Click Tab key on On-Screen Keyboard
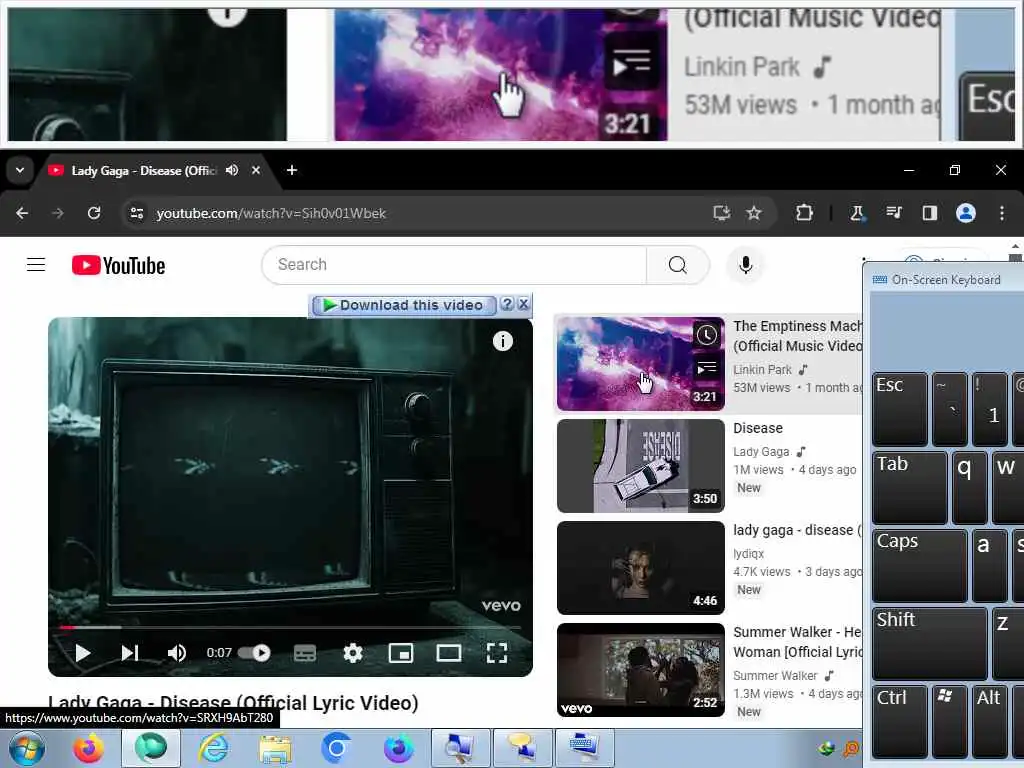Viewport: 1024px width, 768px height. click(x=909, y=487)
